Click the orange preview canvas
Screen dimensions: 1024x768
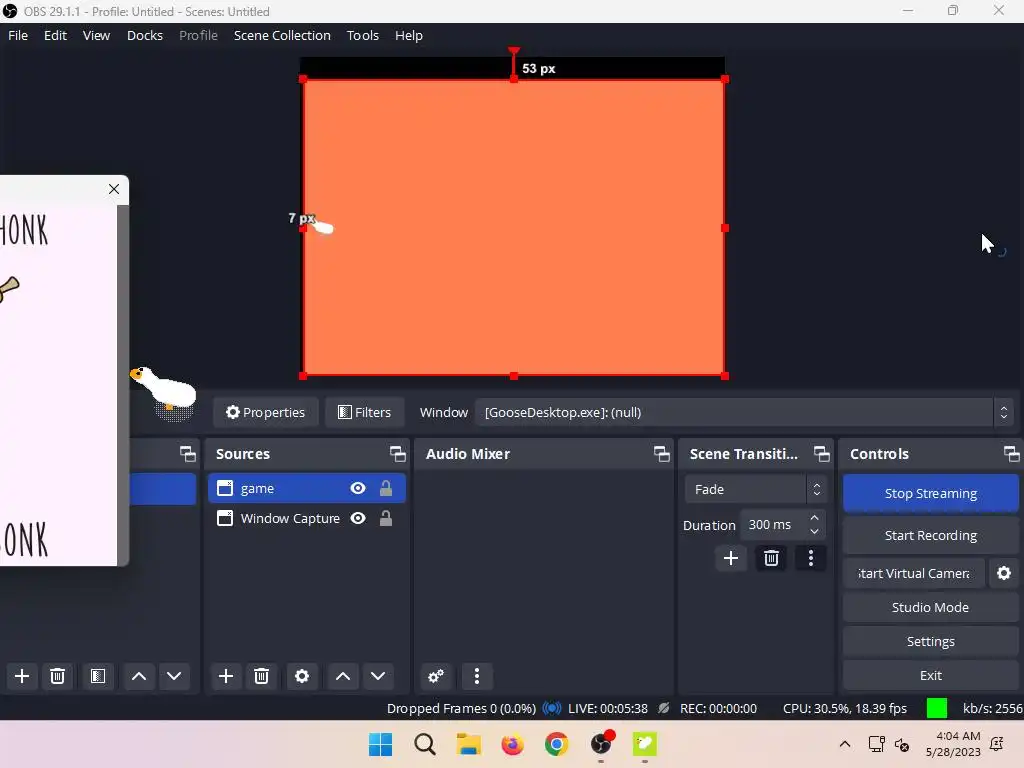[514, 227]
